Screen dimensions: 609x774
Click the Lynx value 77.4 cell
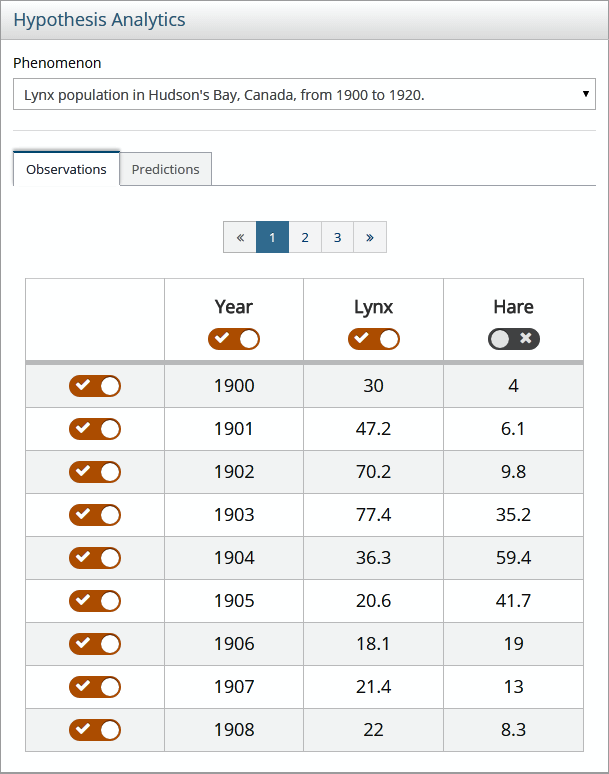(373, 515)
